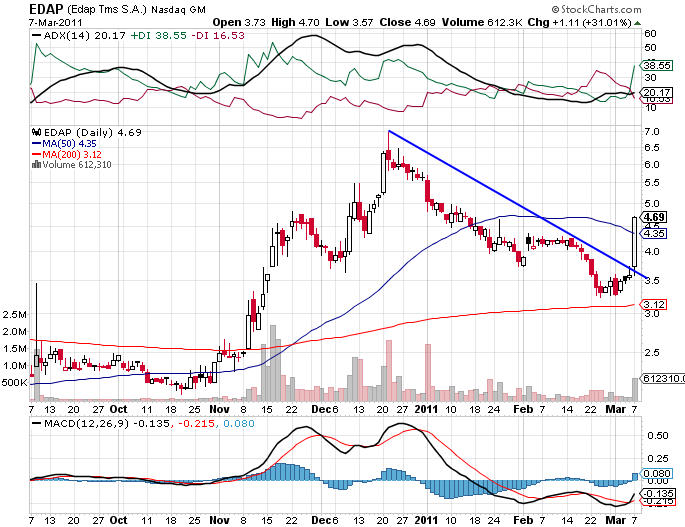Click the EDAP (Daily) 4.69 legend label
685x527 pixels.
[x=93, y=132]
